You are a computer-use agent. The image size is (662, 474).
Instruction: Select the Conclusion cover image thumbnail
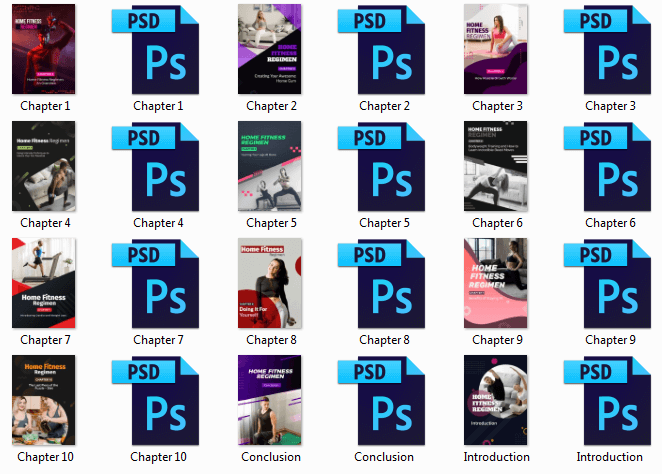pos(270,400)
